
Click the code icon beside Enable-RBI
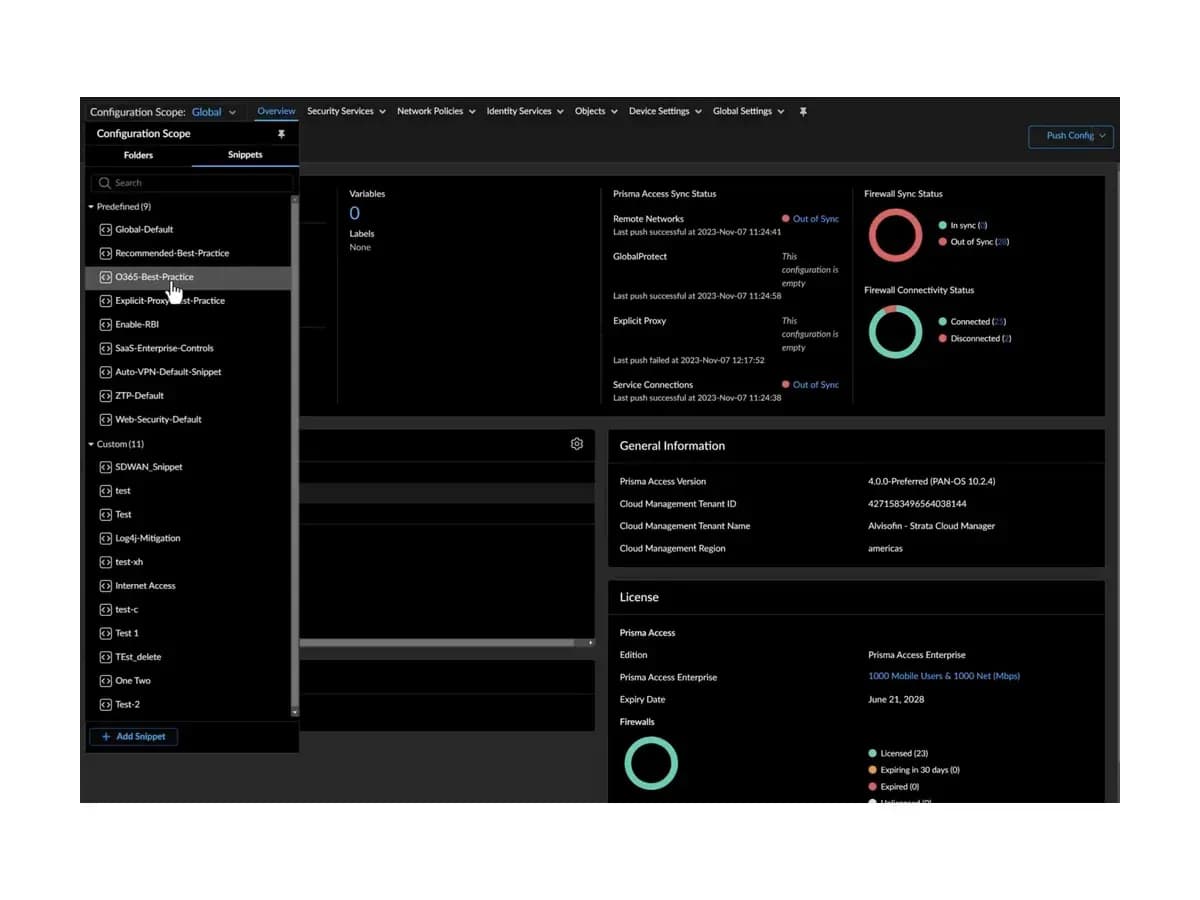[105, 324]
